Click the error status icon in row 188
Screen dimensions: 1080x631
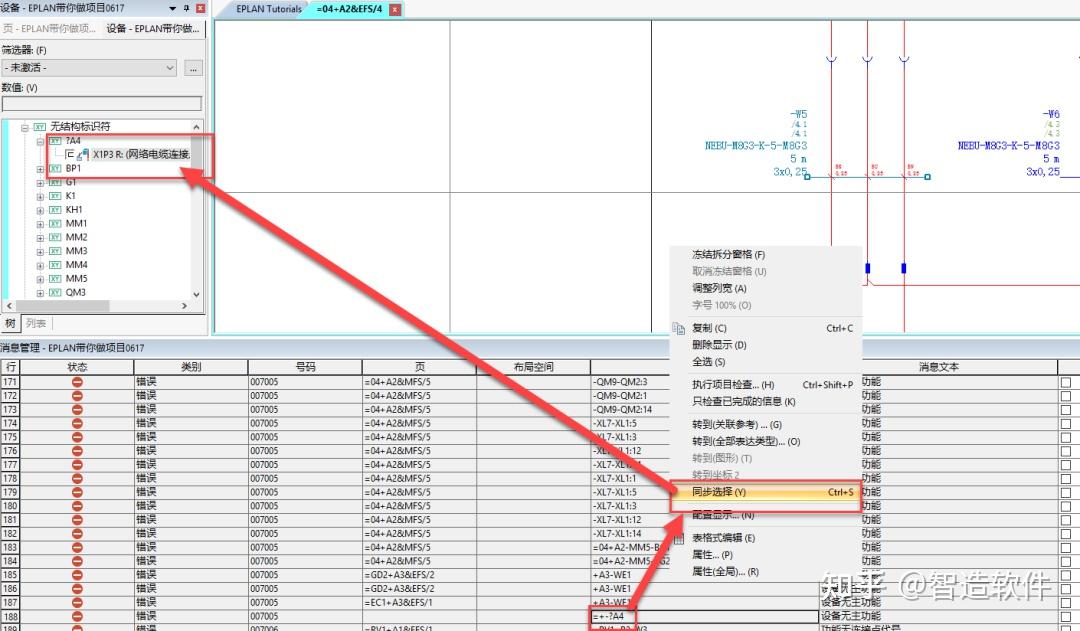tap(77, 616)
